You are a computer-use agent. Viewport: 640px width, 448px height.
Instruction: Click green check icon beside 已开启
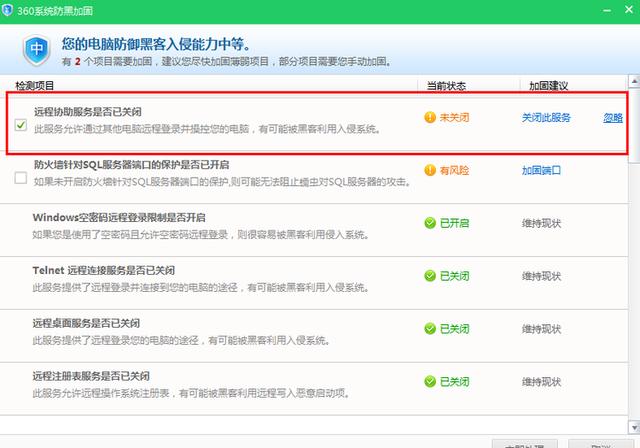point(430,223)
